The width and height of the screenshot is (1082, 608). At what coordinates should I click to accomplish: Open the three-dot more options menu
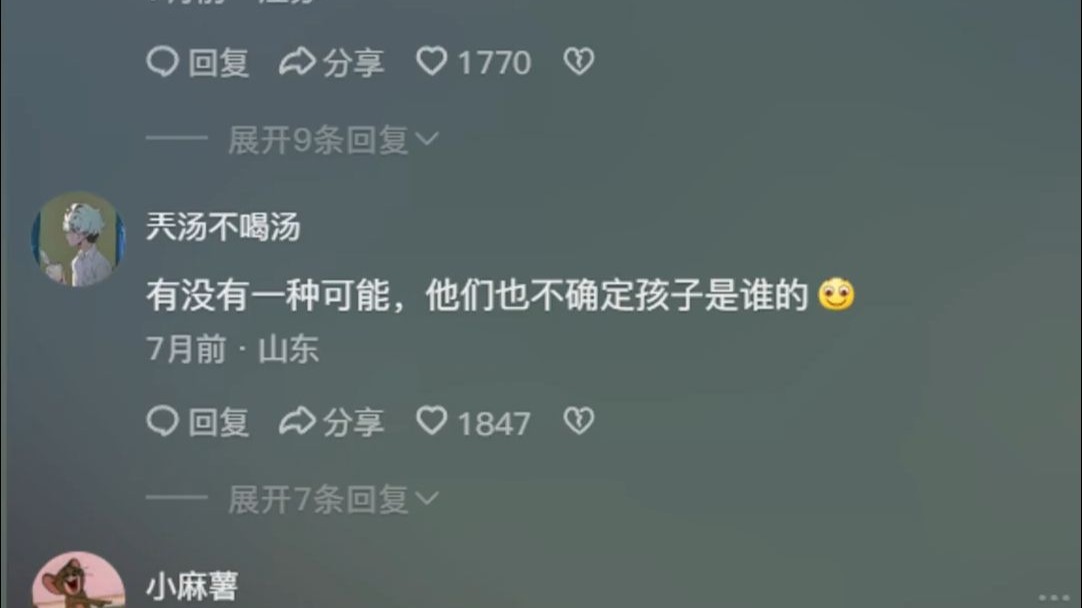coord(1054,597)
